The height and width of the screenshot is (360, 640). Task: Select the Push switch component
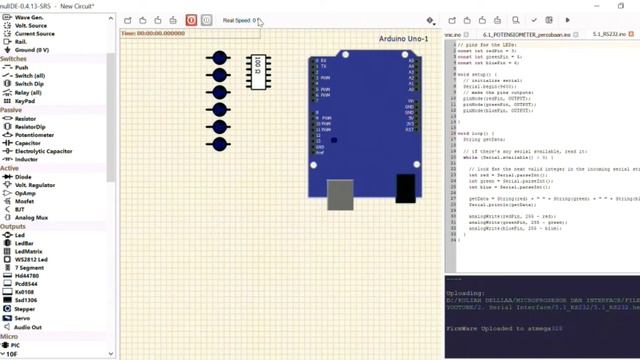point(21,67)
